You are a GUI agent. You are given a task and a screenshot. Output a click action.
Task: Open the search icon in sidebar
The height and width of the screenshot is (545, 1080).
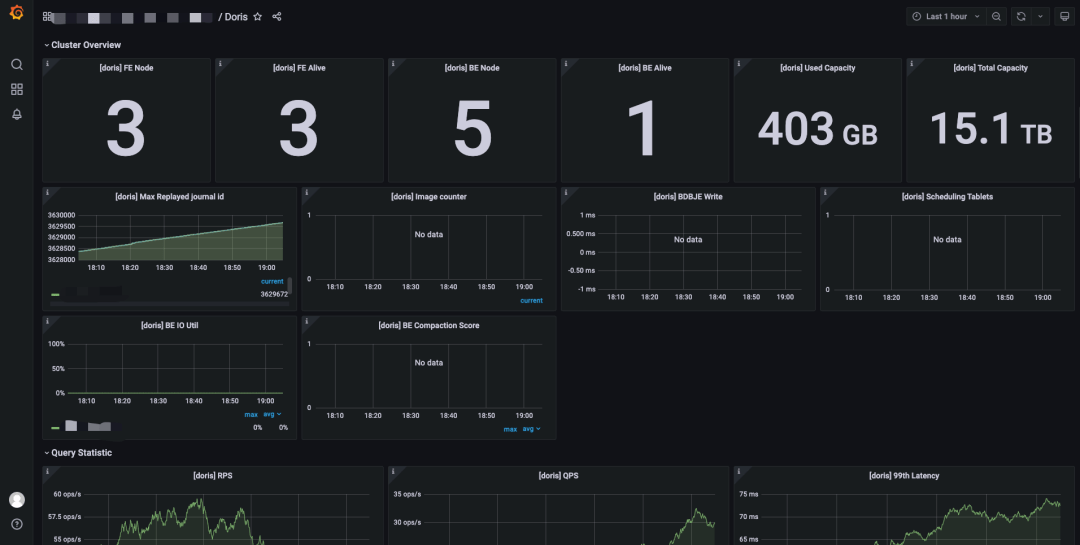[17, 64]
